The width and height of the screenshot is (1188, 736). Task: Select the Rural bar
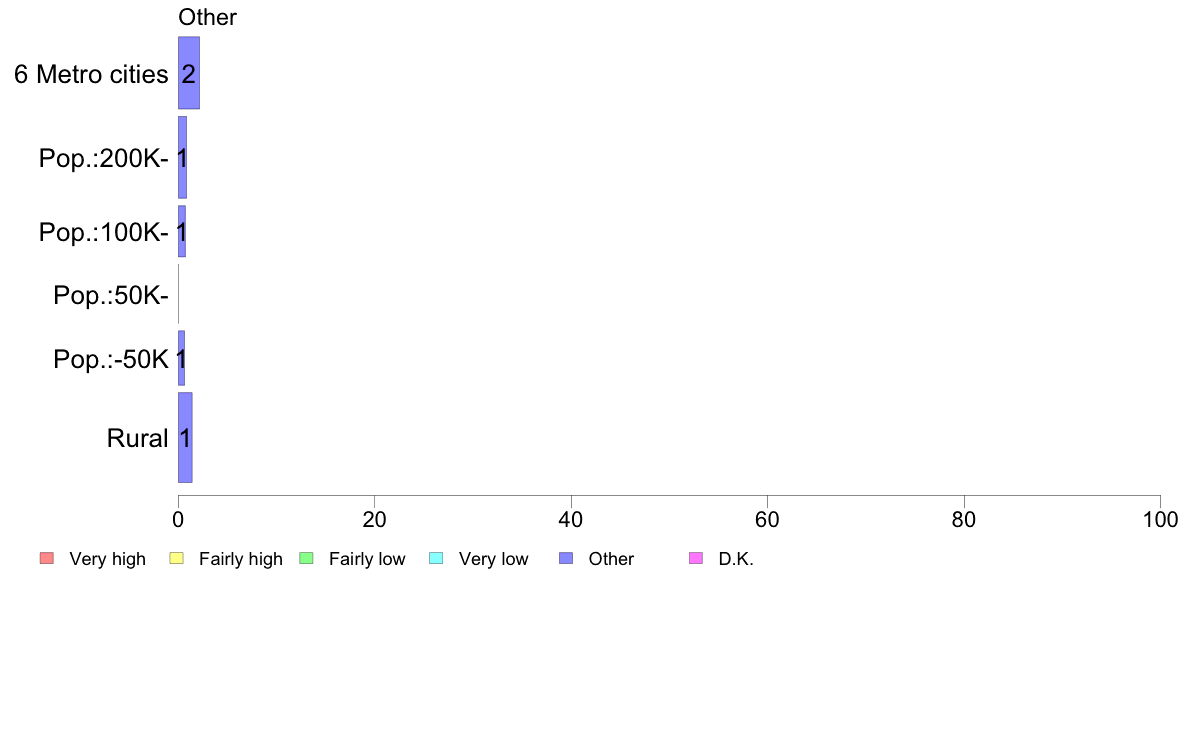point(185,437)
